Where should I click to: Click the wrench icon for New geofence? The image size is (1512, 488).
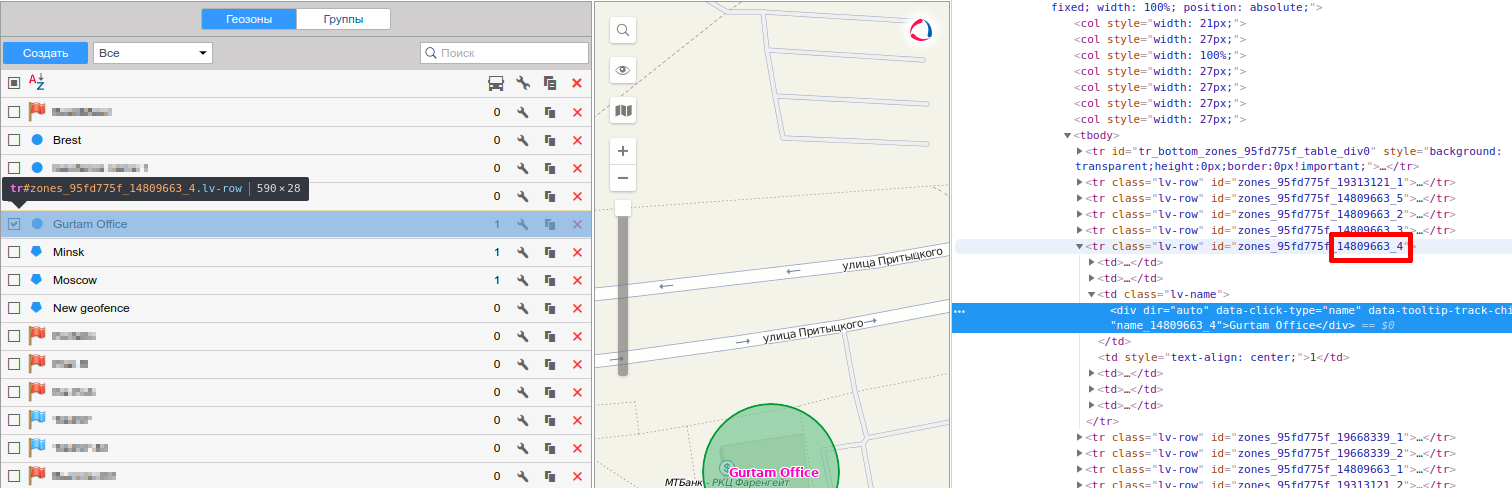522,308
